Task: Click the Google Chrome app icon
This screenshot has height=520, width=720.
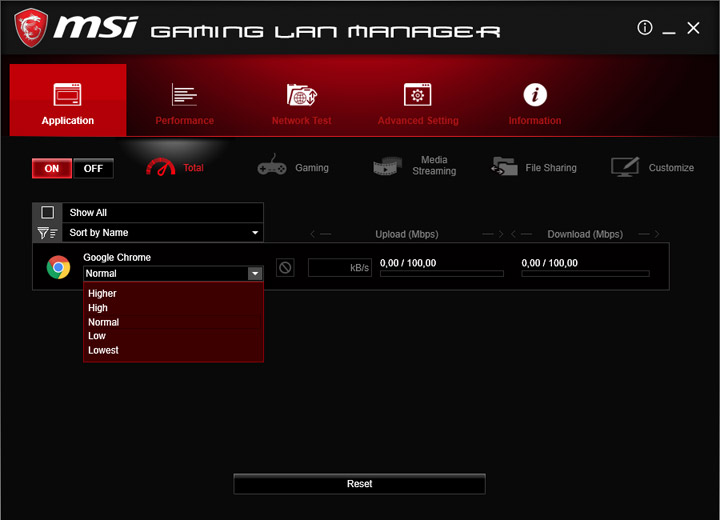Action: tap(58, 267)
